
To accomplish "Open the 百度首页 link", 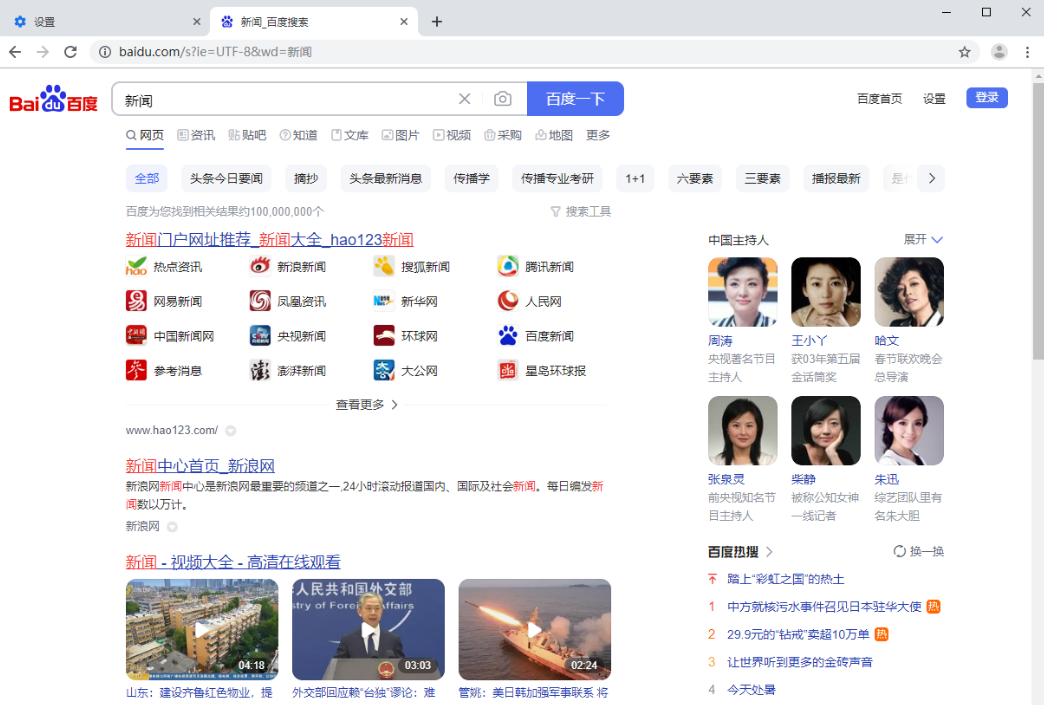I will [880, 99].
